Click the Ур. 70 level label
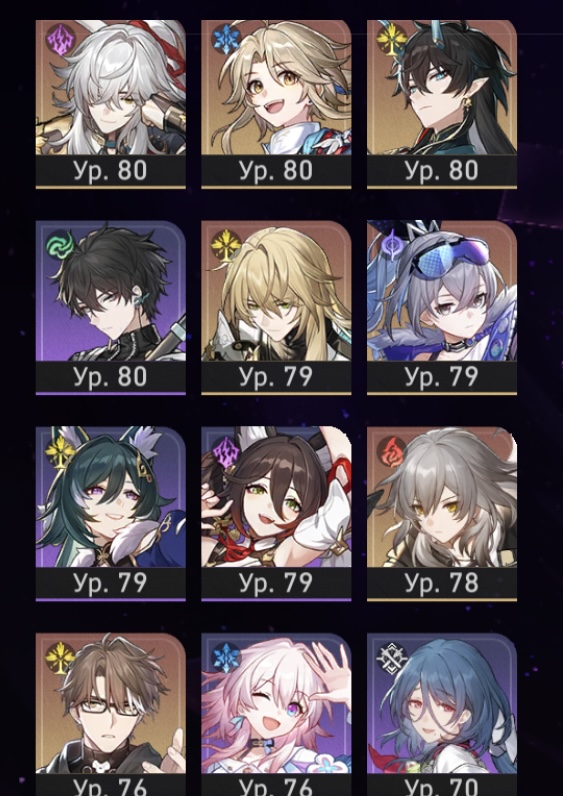The width and height of the screenshot is (563, 796). coord(442,786)
